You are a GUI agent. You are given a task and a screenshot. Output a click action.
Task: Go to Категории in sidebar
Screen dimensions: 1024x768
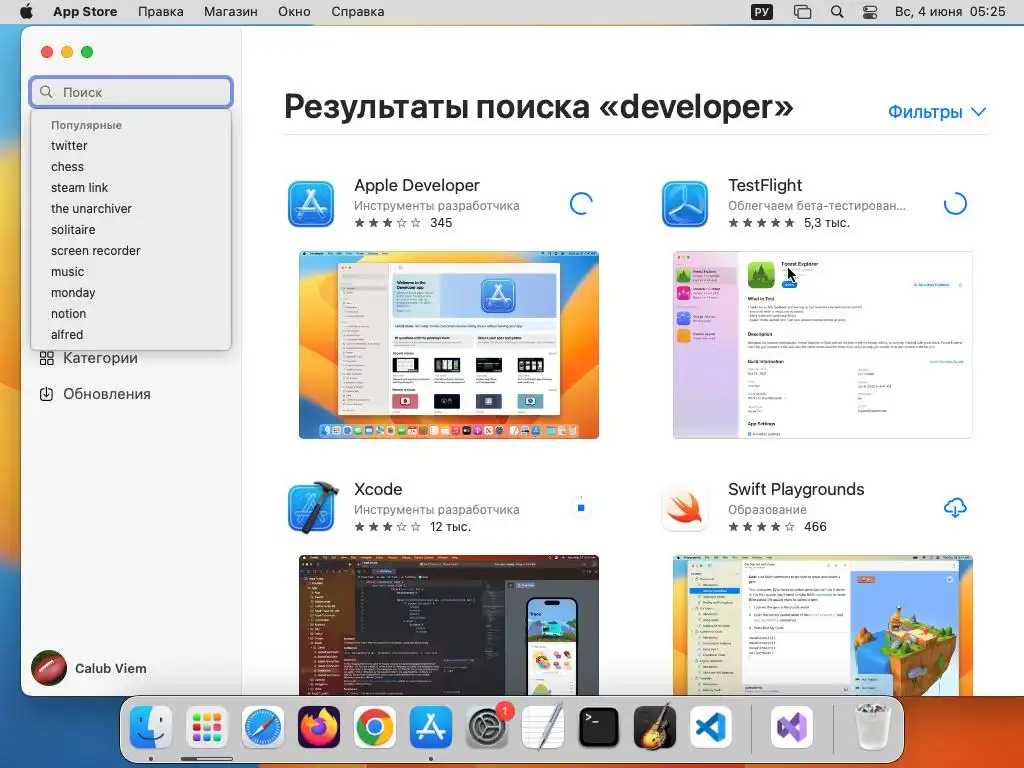tap(100, 358)
